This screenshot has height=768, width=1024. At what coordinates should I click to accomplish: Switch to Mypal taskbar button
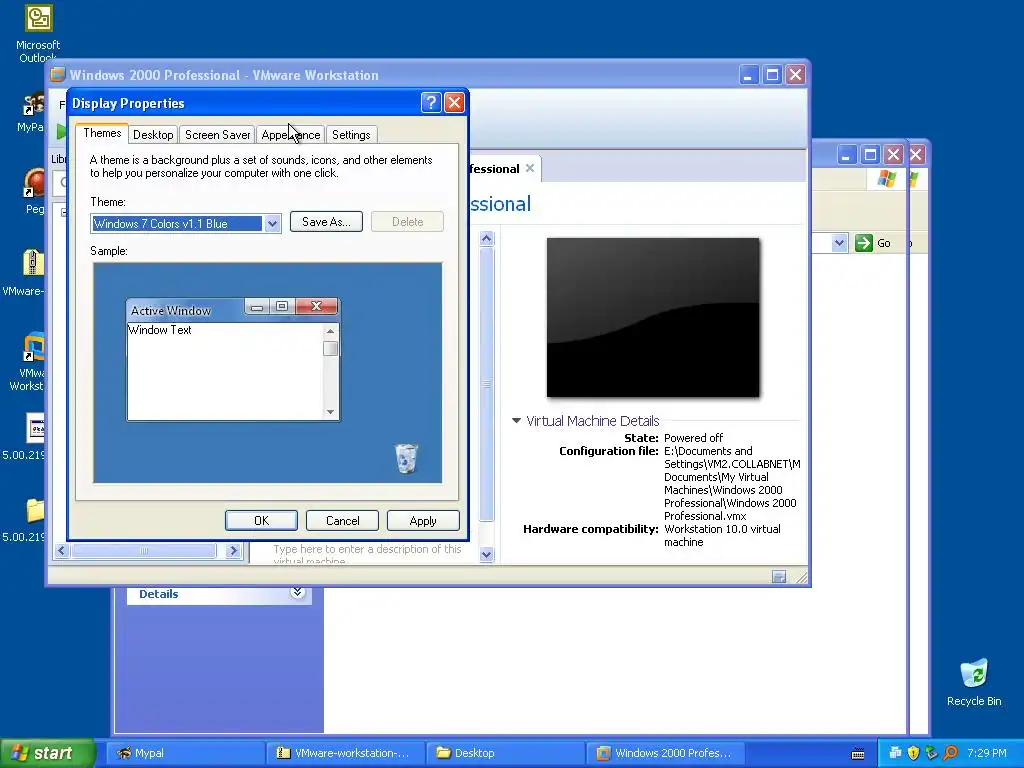tap(185, 753)
